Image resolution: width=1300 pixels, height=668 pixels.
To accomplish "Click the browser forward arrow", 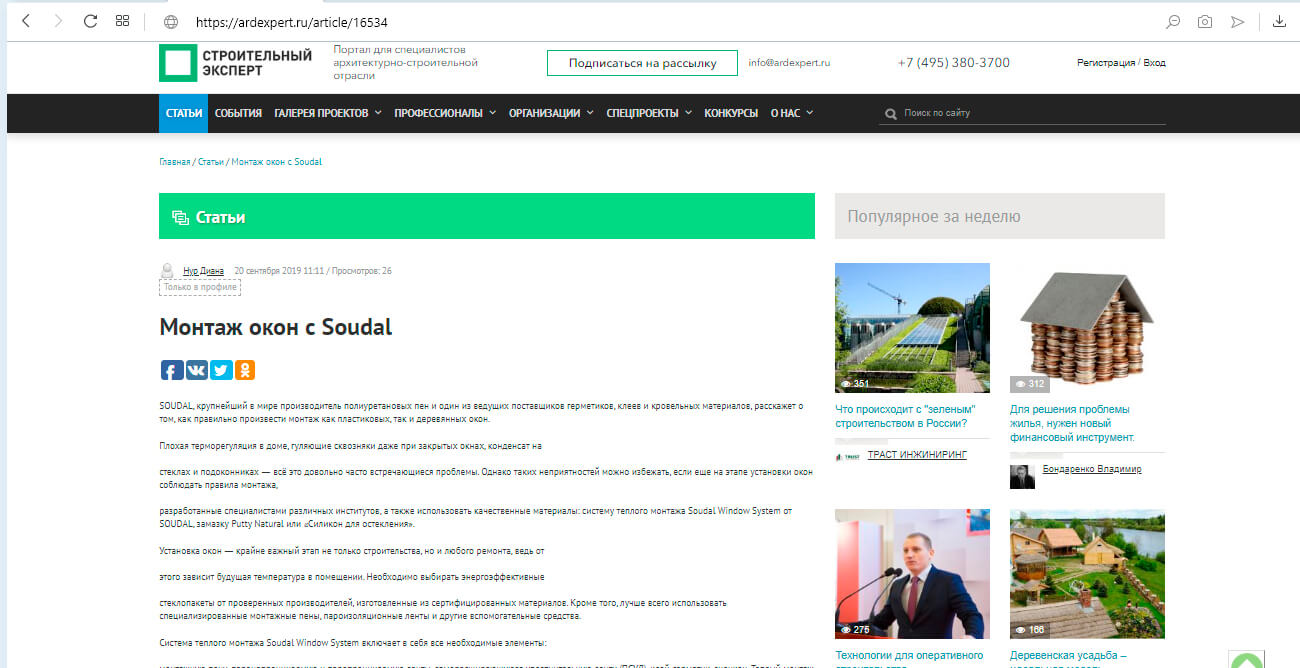I will 58,21.
